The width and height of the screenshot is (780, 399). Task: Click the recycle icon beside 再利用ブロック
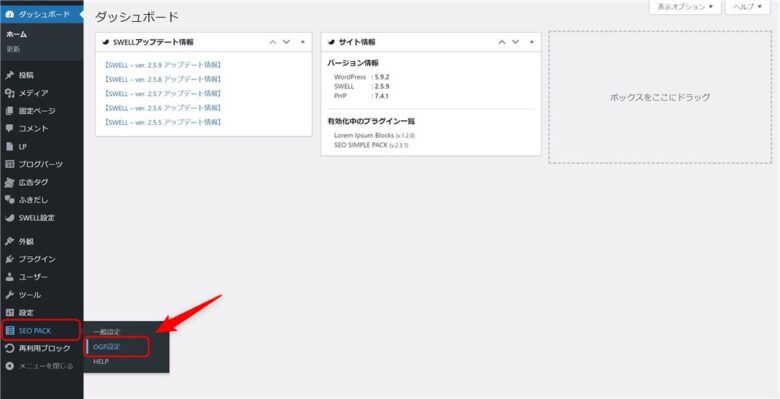(x=9, y=348)
